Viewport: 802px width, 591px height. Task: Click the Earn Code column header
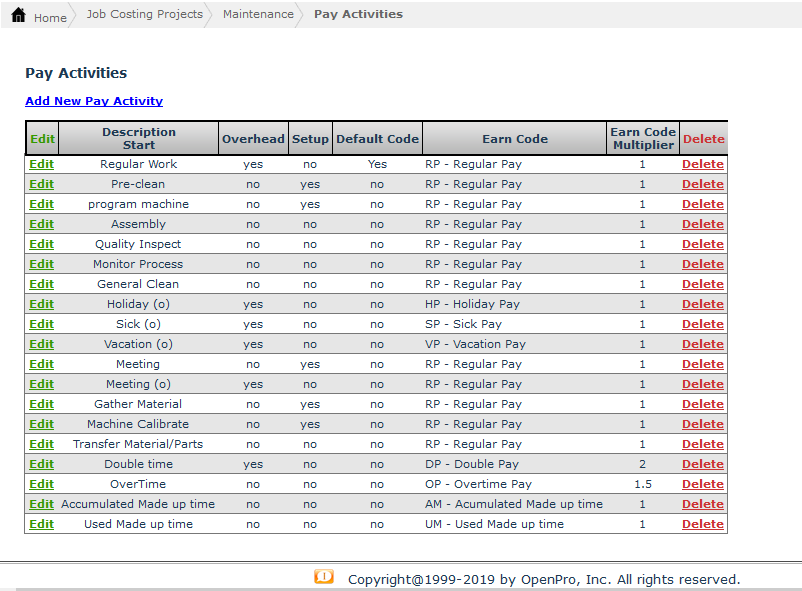pos(515,139)
